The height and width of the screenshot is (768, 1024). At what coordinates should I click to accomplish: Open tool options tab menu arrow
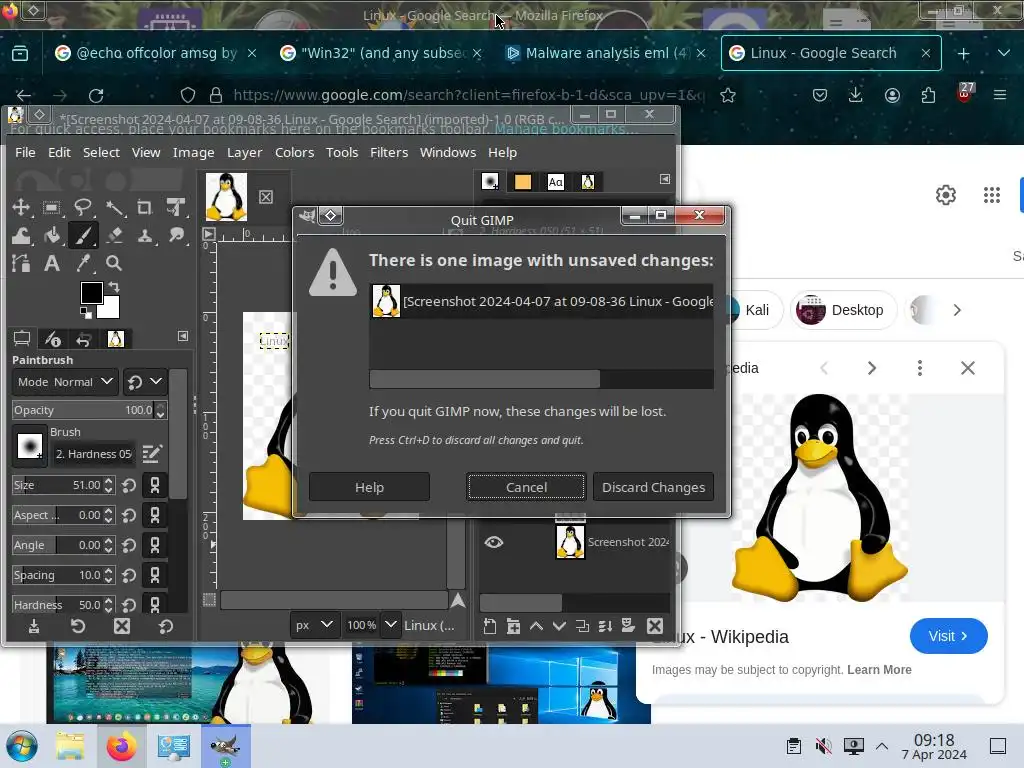tap(183, 336)
